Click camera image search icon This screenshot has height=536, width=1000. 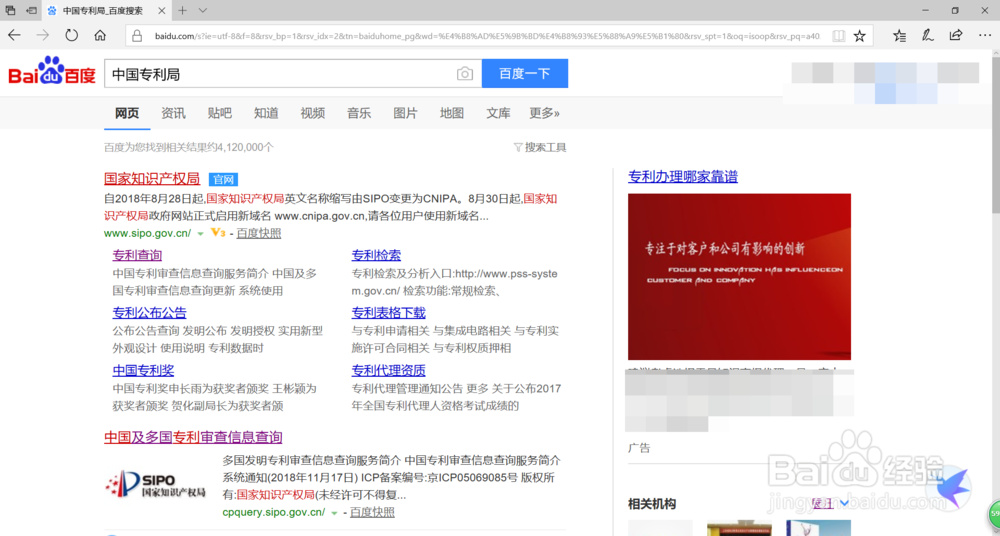[x=465, y=74]
